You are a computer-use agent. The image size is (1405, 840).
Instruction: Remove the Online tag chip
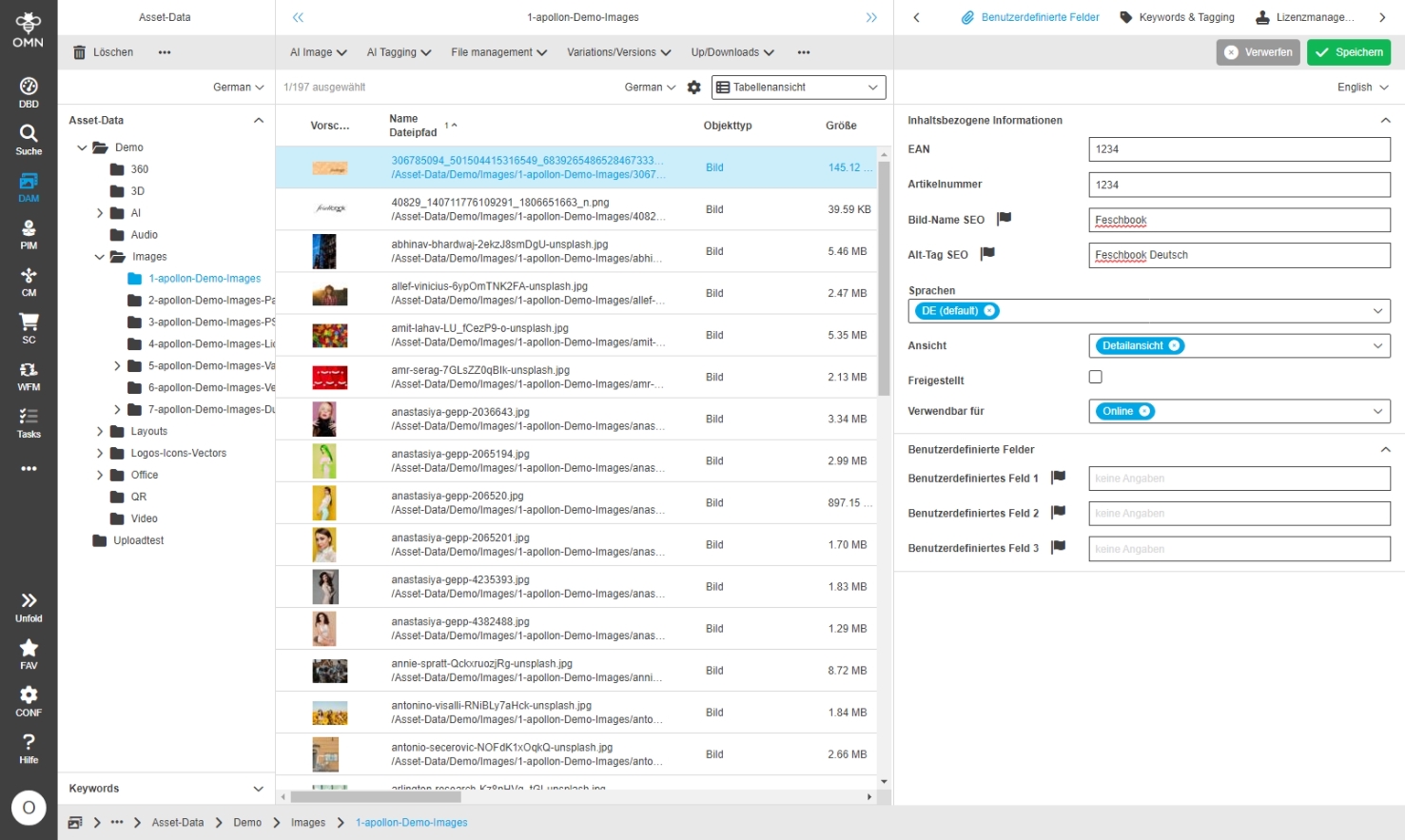coord(1144,411)
